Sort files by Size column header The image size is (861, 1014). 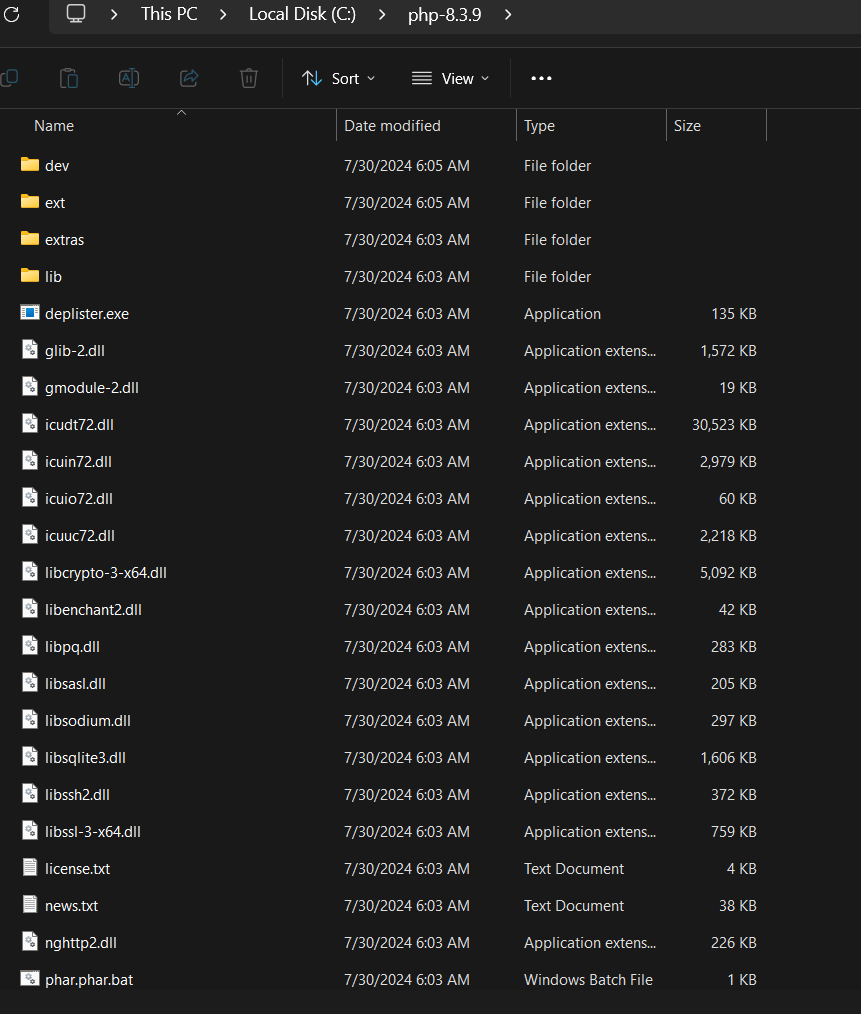pyautogui.click(x=687, y=126)
